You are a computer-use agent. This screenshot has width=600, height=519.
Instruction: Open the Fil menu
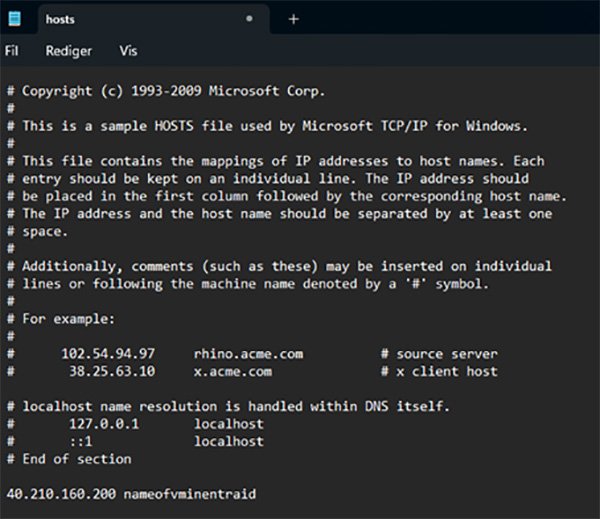12,50
